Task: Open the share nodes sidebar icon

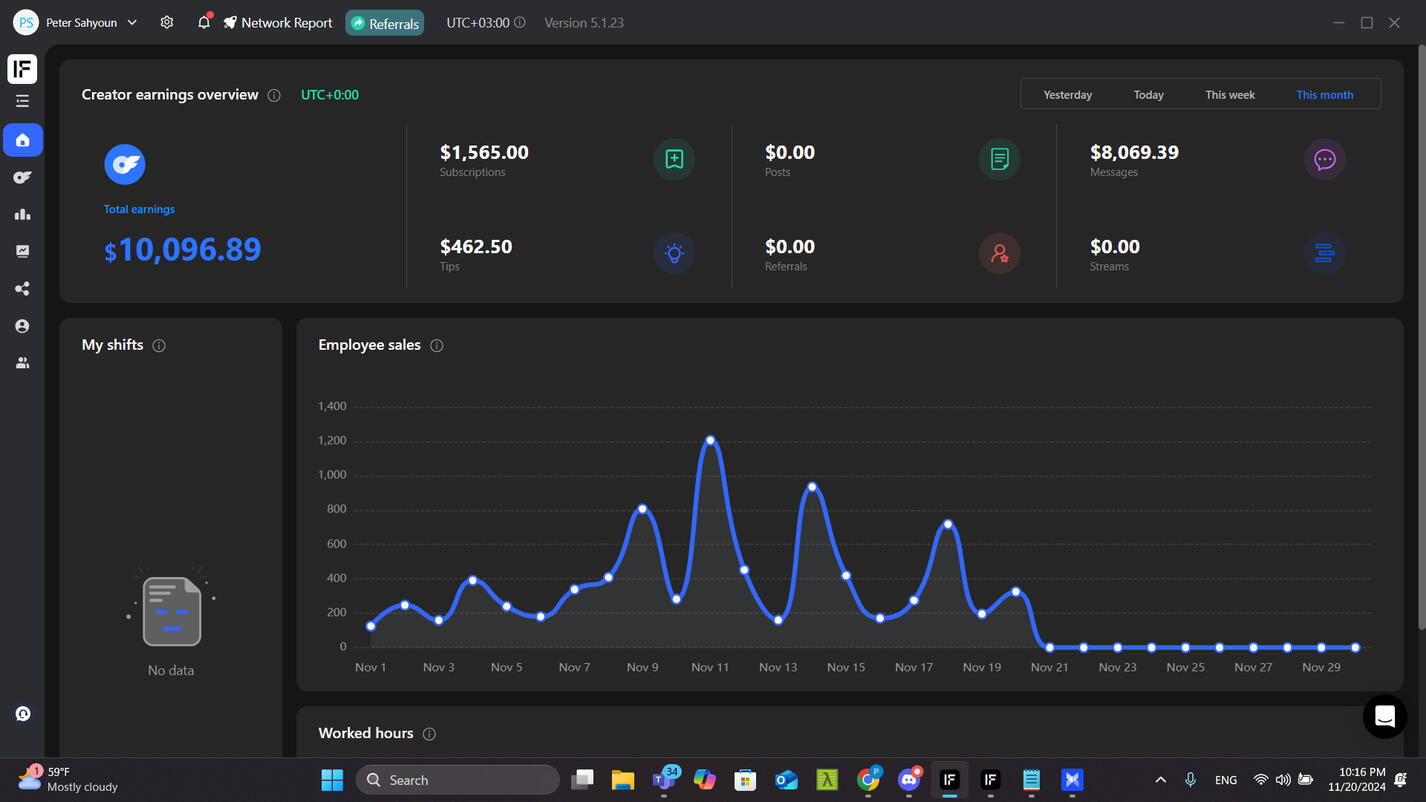Action: (x=23, y=289)
